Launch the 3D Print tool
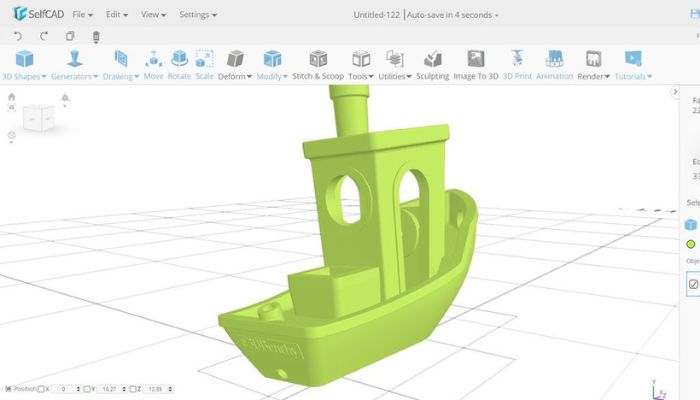Image resolution: width=700 pixels, height=400 pixels. pyautogui.click(x=517, y=65)
